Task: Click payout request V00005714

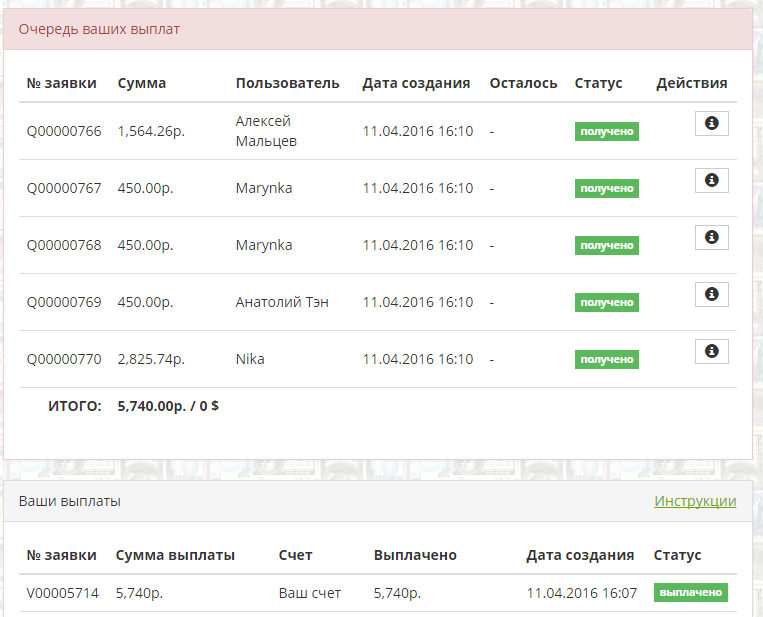Action: pos(62,593)
